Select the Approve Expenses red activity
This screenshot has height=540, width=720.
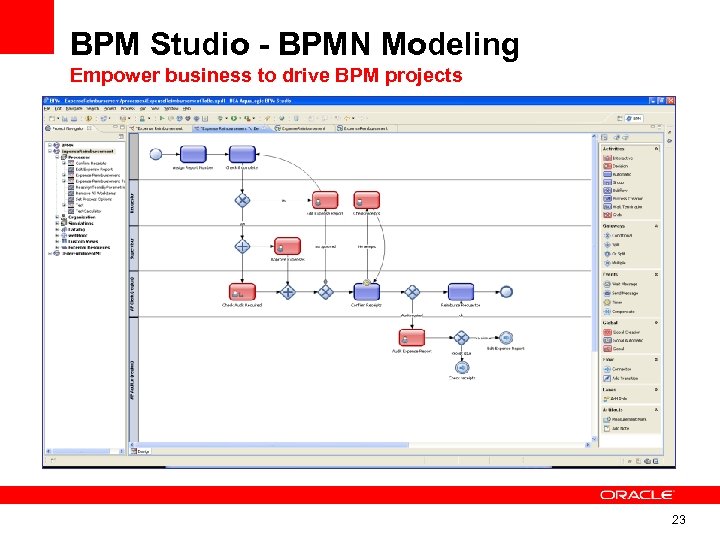[287, 246]
